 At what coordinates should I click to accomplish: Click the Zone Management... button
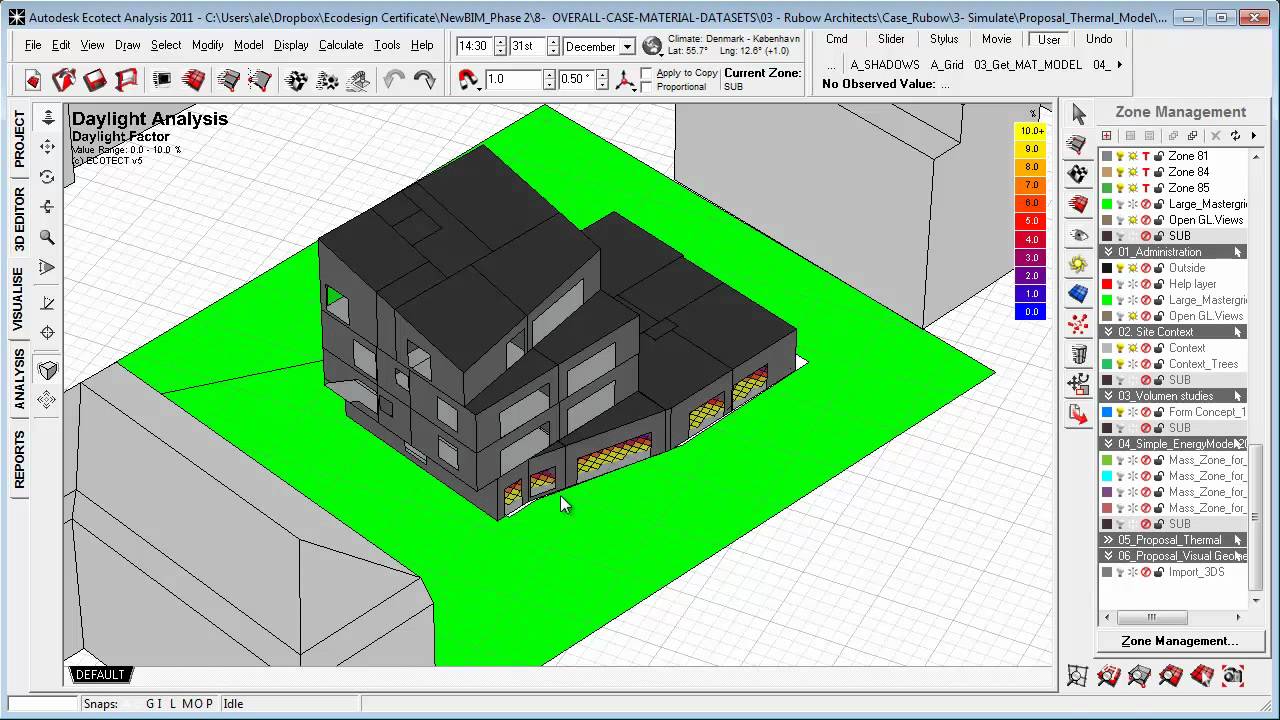point(1179,641)
